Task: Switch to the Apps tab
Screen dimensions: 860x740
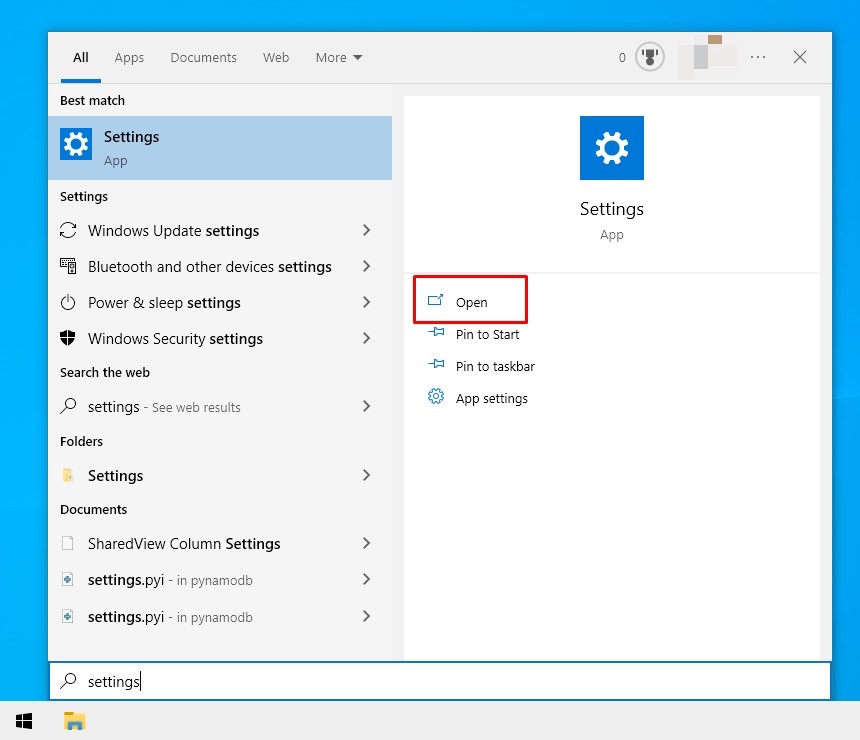Action: point(129,57)
